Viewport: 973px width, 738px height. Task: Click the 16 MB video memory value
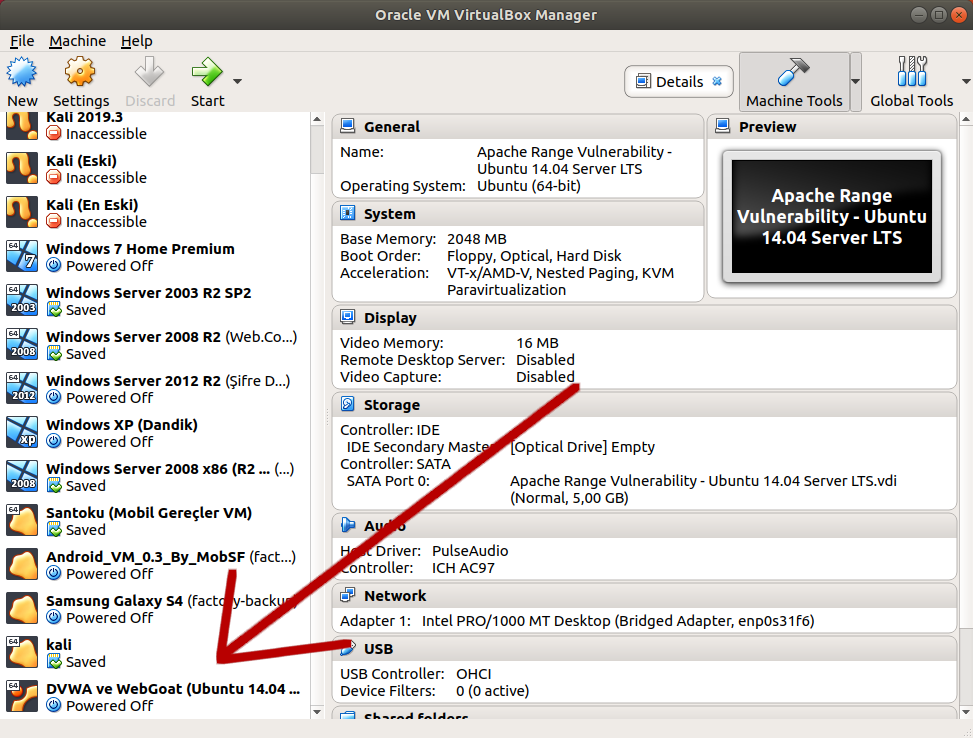pyautogui.click(x=537, y=343)
